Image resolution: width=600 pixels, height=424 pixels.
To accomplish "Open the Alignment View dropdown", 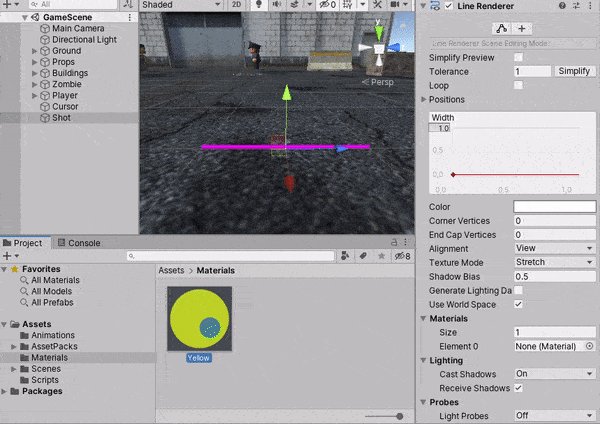I will pyautogui.click(x=555, y=248).
